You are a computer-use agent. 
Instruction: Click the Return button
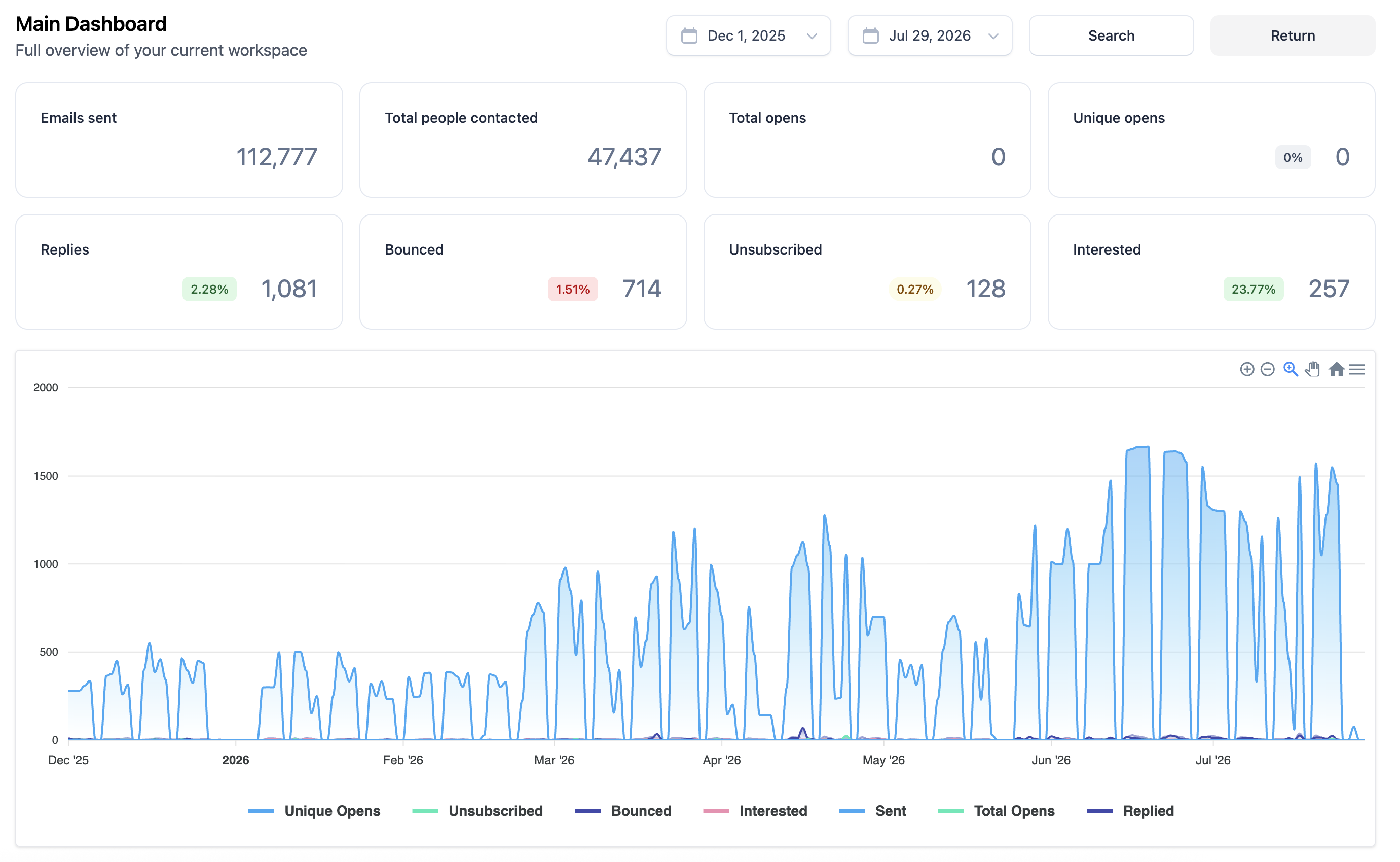pos(1293,36)
